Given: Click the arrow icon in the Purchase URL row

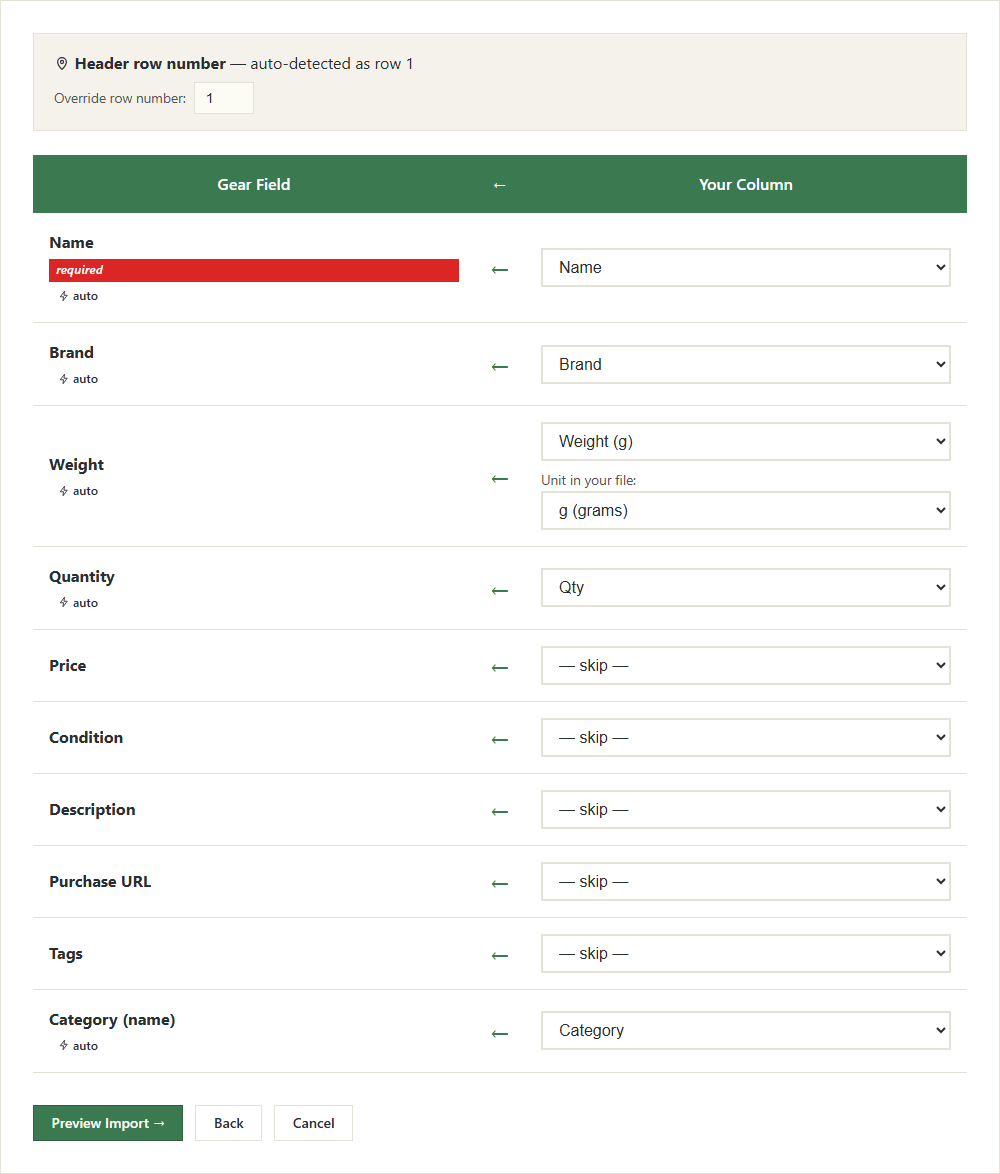Looking at the screenshot, I should click(x=500, y=883).
